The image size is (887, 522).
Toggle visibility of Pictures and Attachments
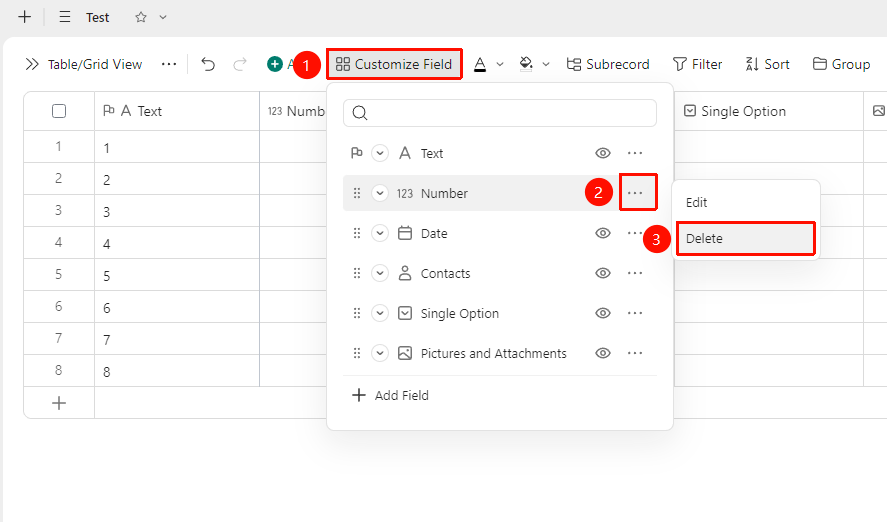(x=603, y=353)
